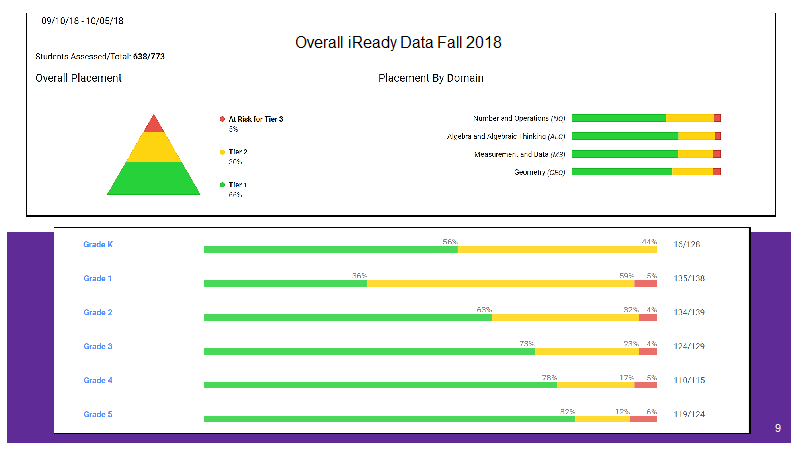Click the '124/129' count for Grade 3
The height and width of the screenshot is (450, 800).
(689, 346)
